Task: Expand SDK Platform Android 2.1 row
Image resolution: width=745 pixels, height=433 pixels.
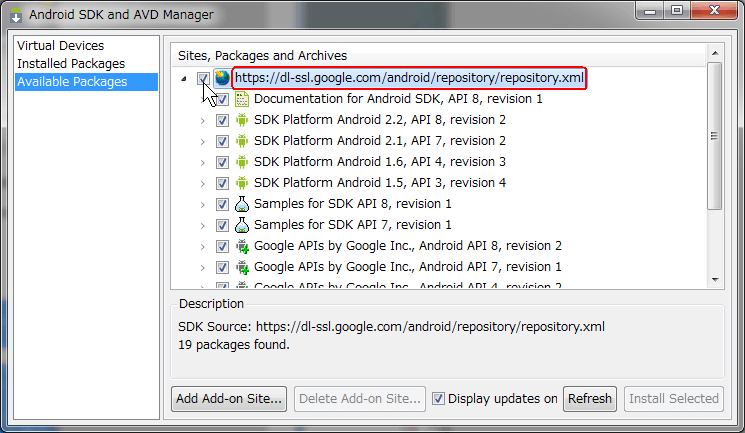Action: tap(202, 142)
